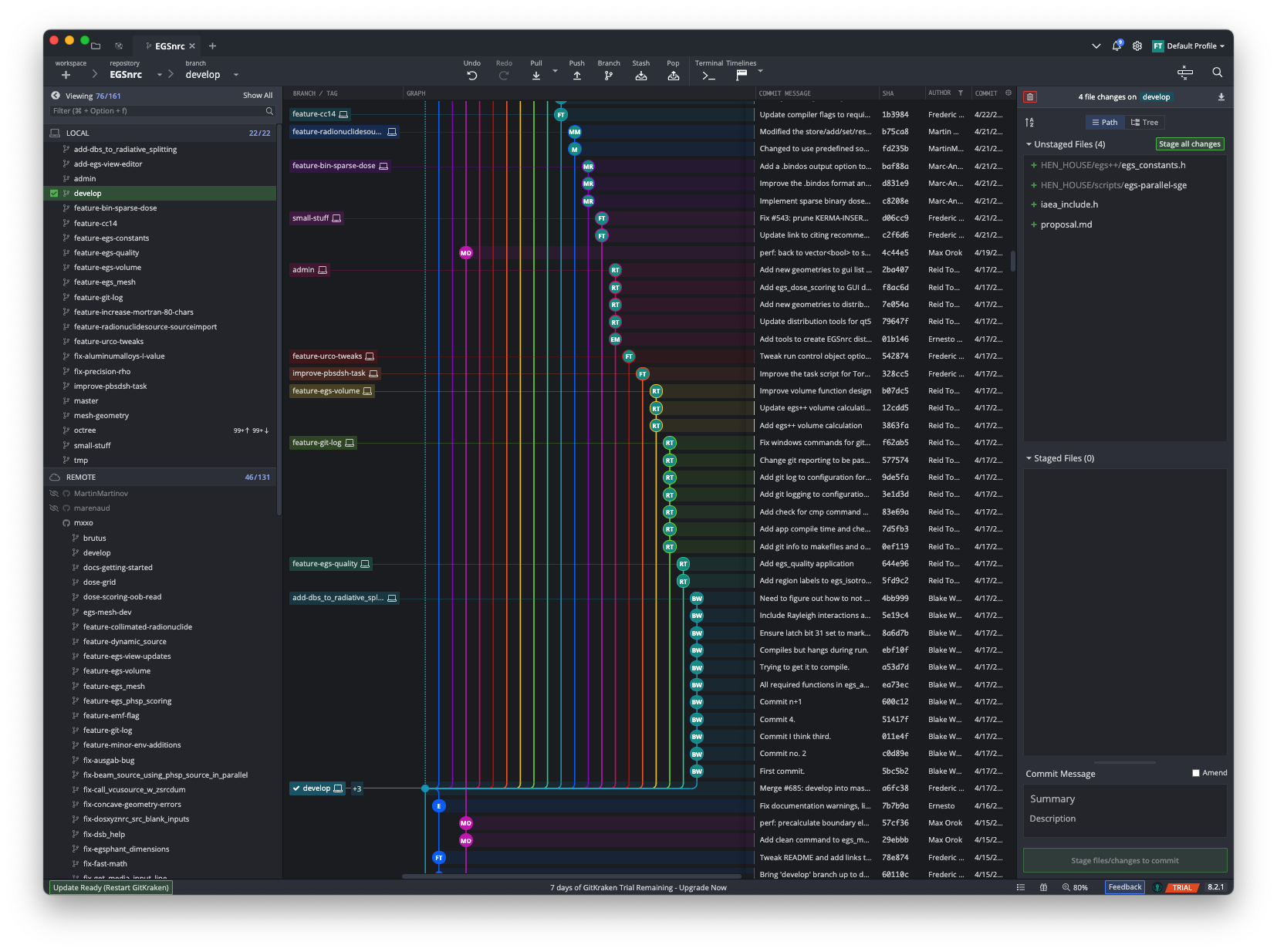The height and width of the screenshot is (952, 1277).
Task: Collapse the LOCAL branches section
Action: (x=160, y=133)
